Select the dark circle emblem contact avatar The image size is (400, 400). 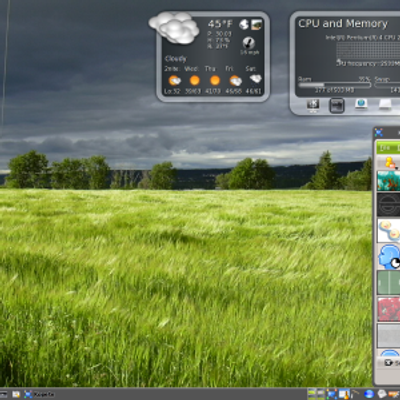(389, 205)
